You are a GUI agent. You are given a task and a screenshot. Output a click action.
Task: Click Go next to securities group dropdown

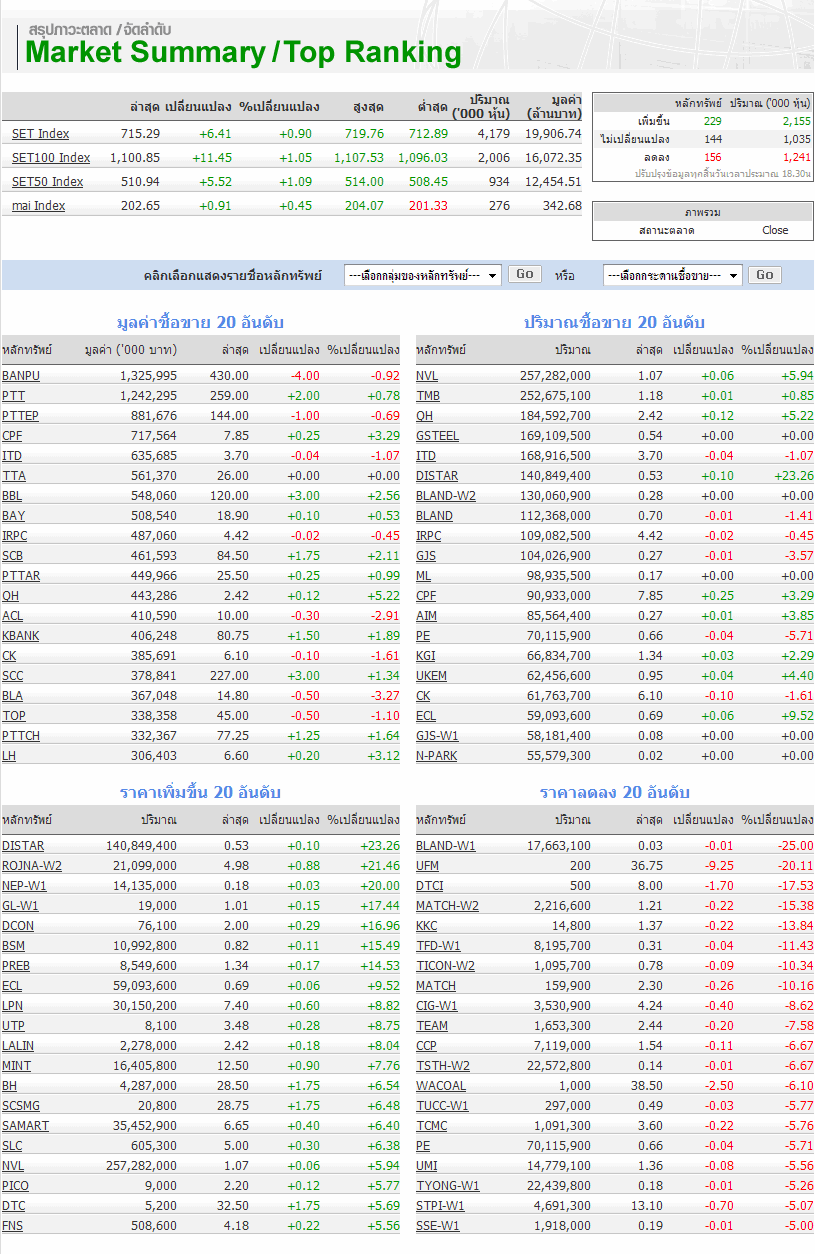pos(525,274)
